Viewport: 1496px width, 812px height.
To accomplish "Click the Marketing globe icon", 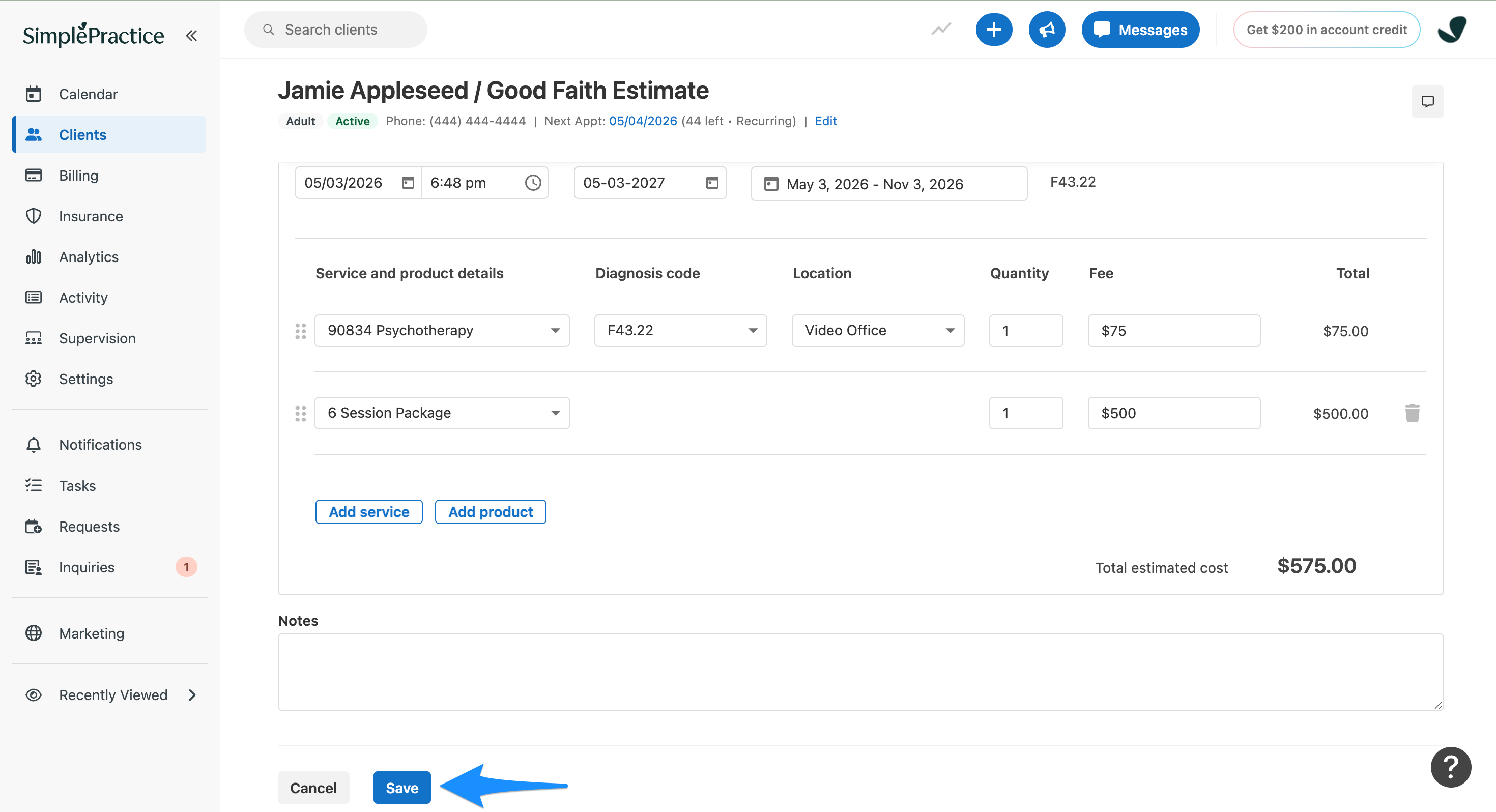I will (34, 633).
